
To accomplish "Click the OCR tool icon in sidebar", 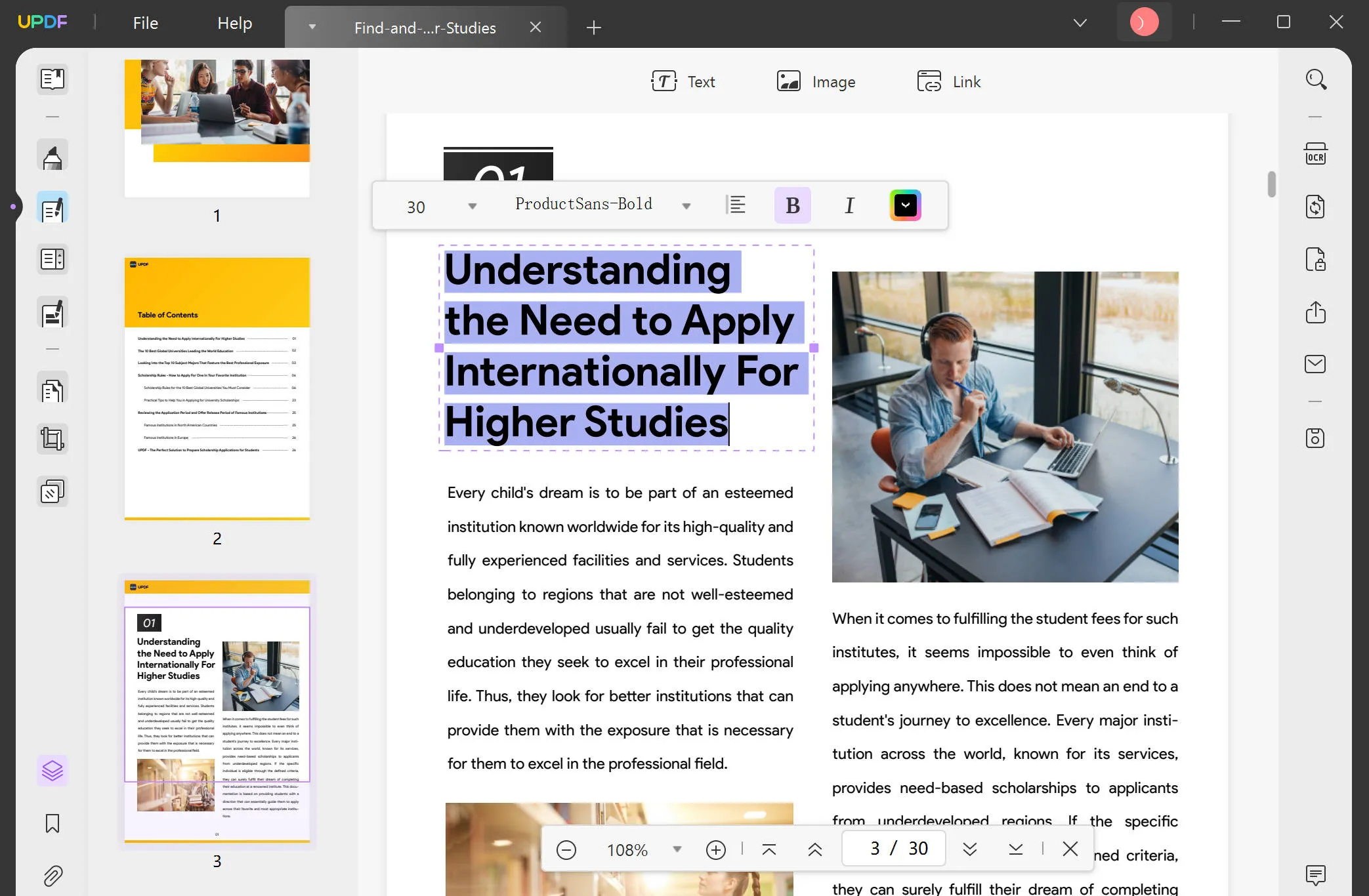I will pos(1317,155).
